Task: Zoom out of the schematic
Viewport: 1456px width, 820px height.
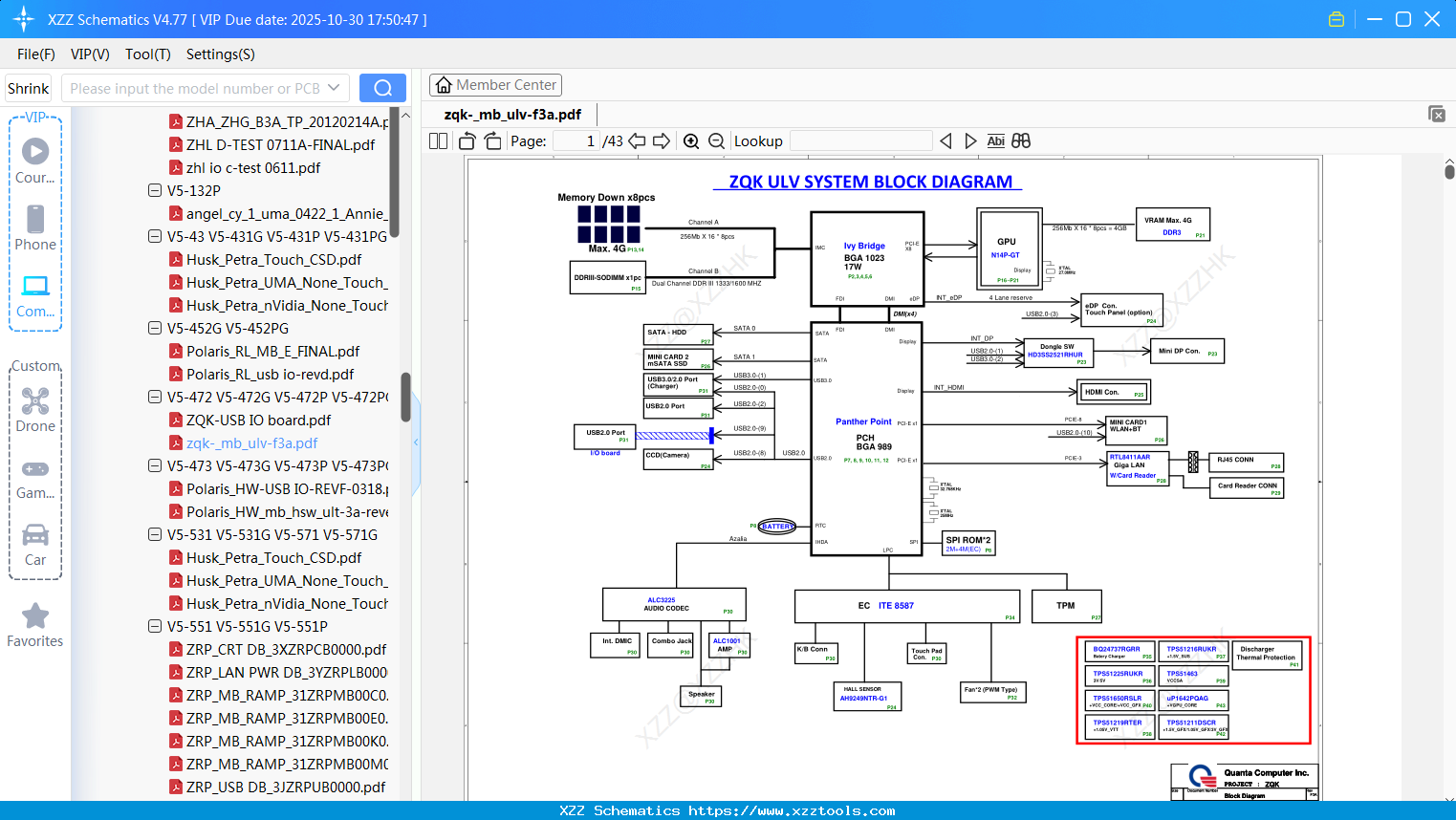Action: tap(716, 141)
